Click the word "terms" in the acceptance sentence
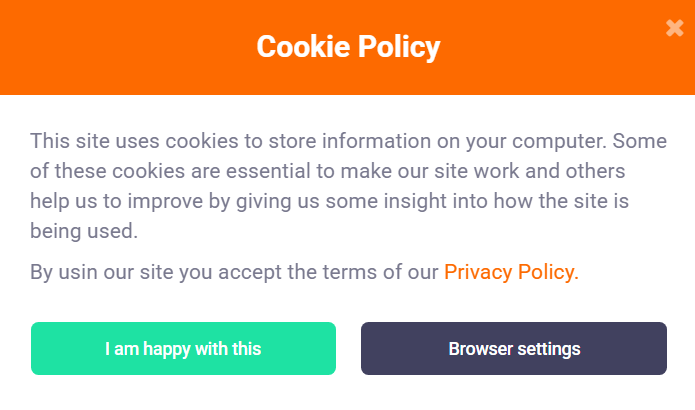Image resolution: width=695 pixels, height=410 pixels. pyautogui.click(x=349, y=272)
